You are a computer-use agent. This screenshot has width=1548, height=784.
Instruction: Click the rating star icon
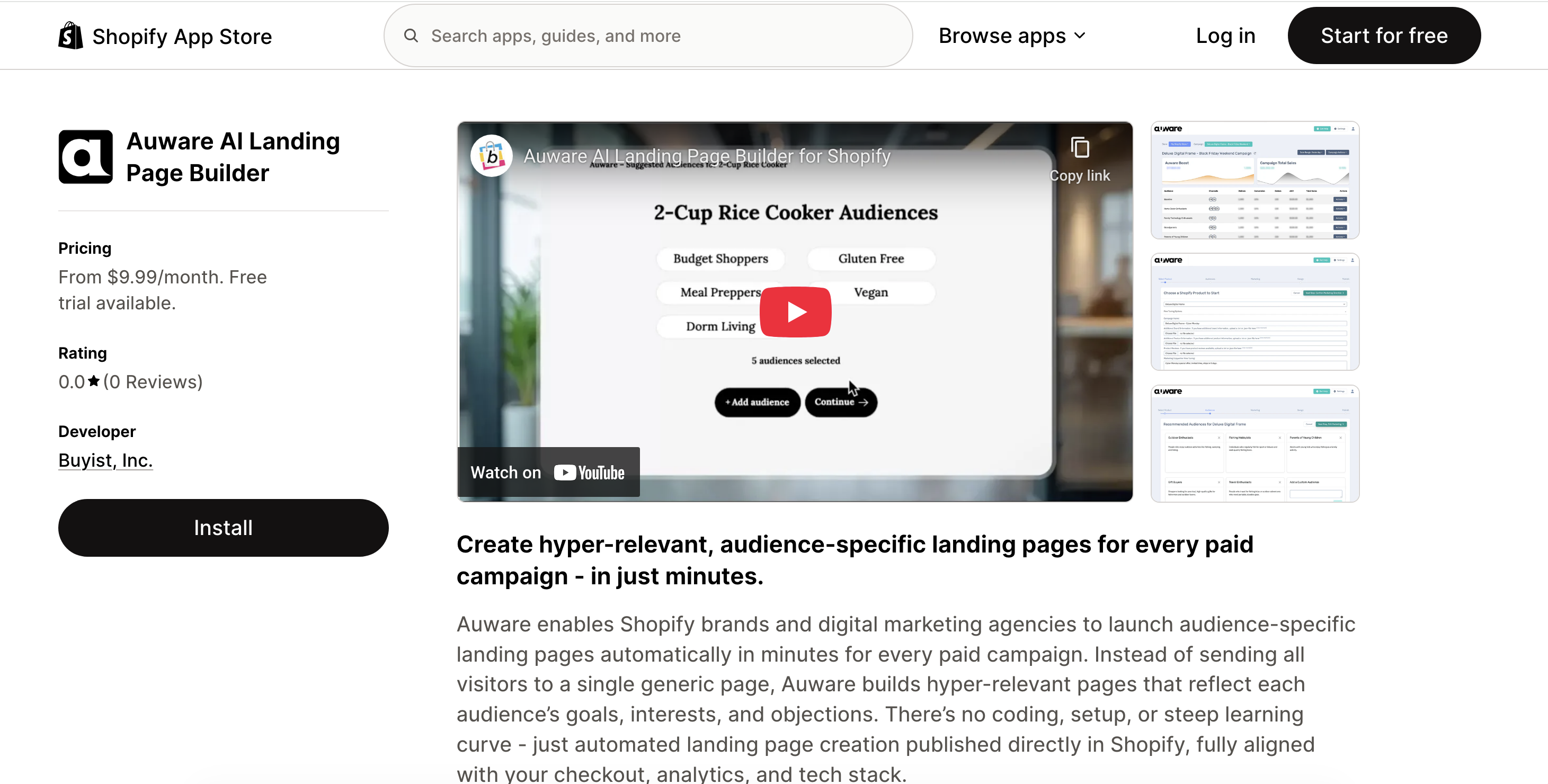tap(94, 381)
